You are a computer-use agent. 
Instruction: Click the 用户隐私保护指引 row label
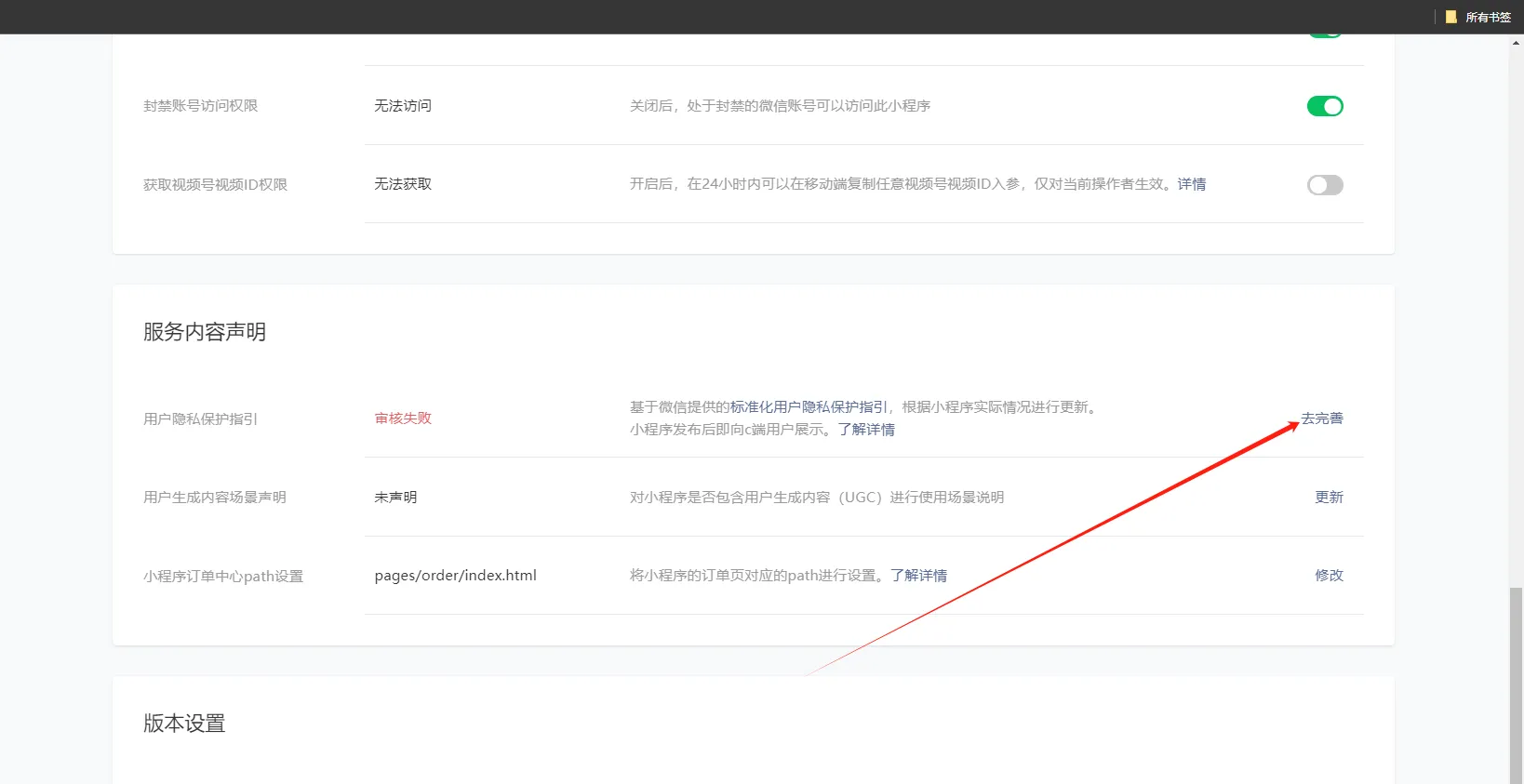click(200, 419)
